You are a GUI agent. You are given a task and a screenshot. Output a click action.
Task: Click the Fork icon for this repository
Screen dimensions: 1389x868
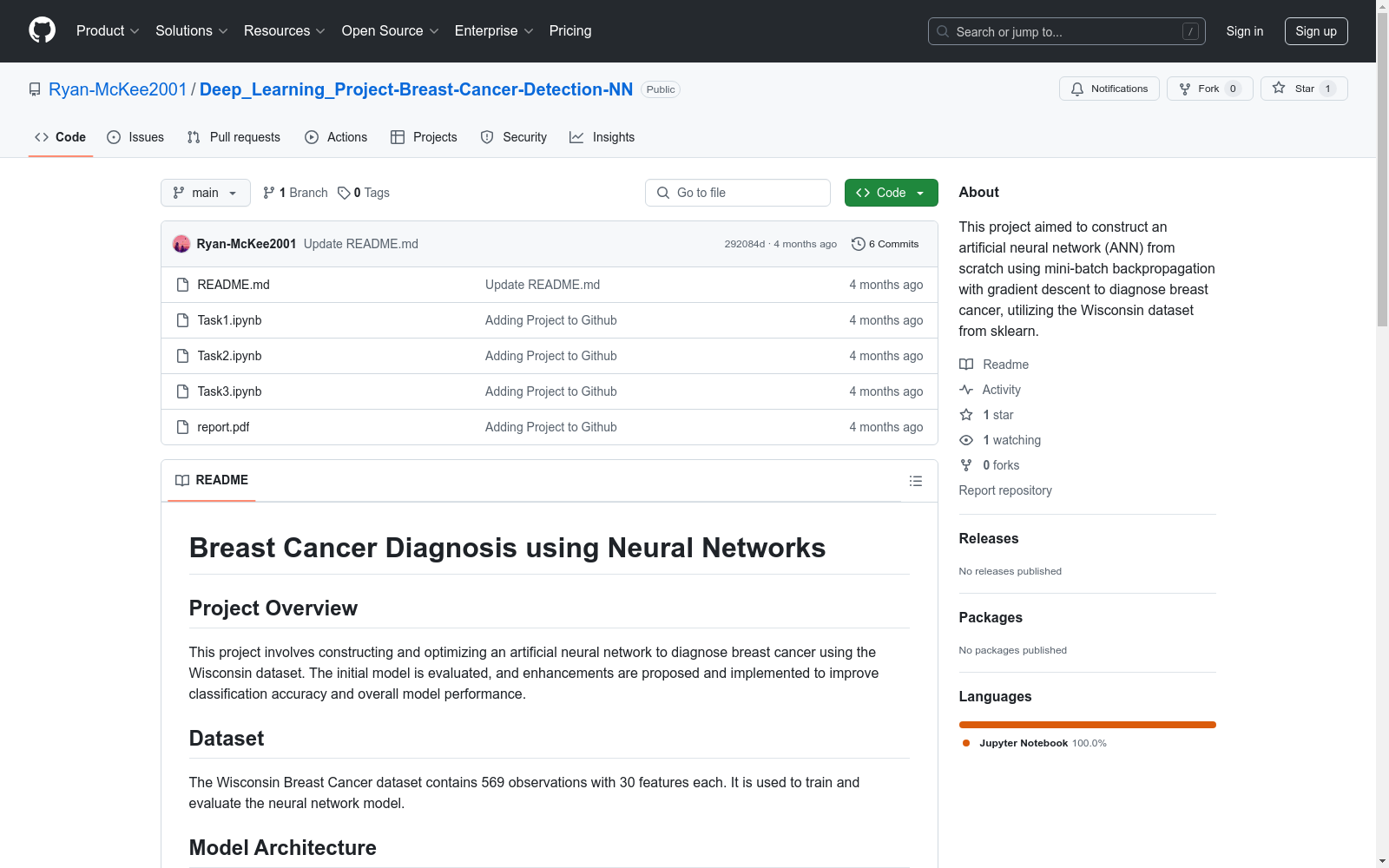point(1184,88)
